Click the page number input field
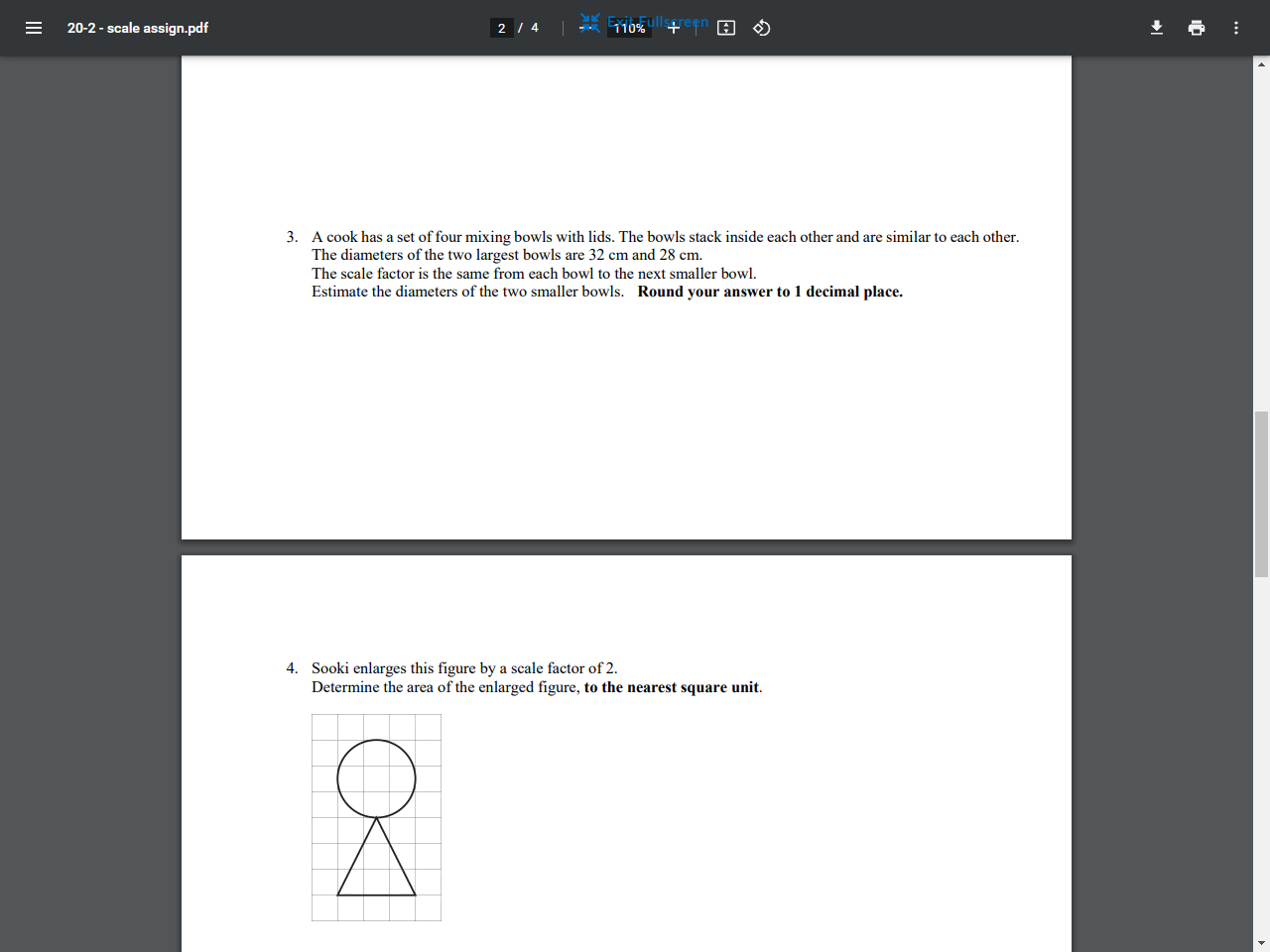This screenshot has width=1270, height=952. coord(502,27)
